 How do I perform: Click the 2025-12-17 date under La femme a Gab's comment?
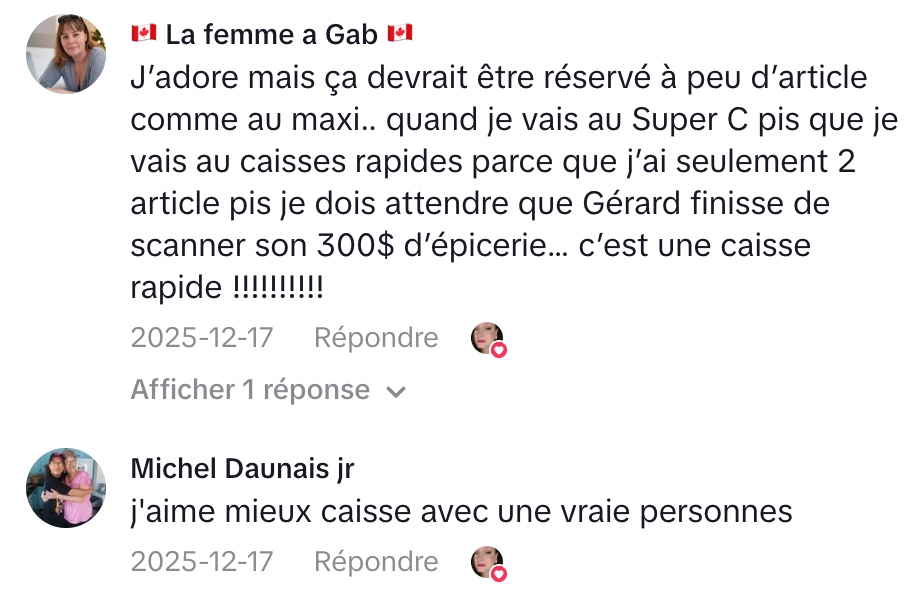coord(201,338)
